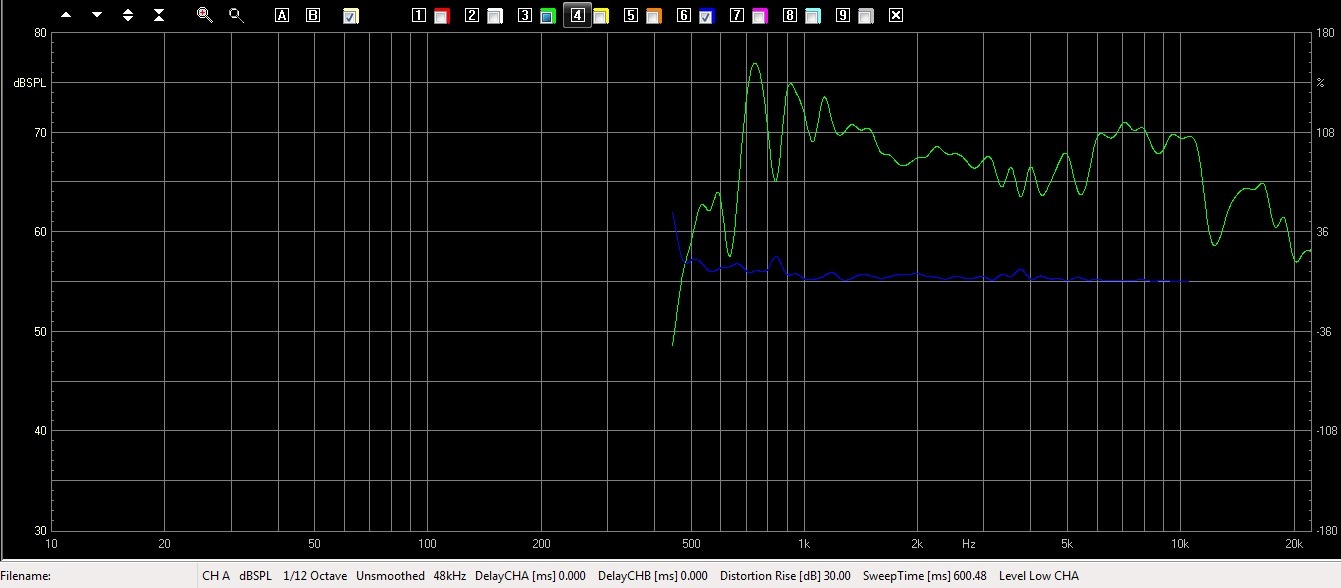Viewport: 1341px width, 588px height.
Task: Click the 1k frequency axis label
Action: 803,544
